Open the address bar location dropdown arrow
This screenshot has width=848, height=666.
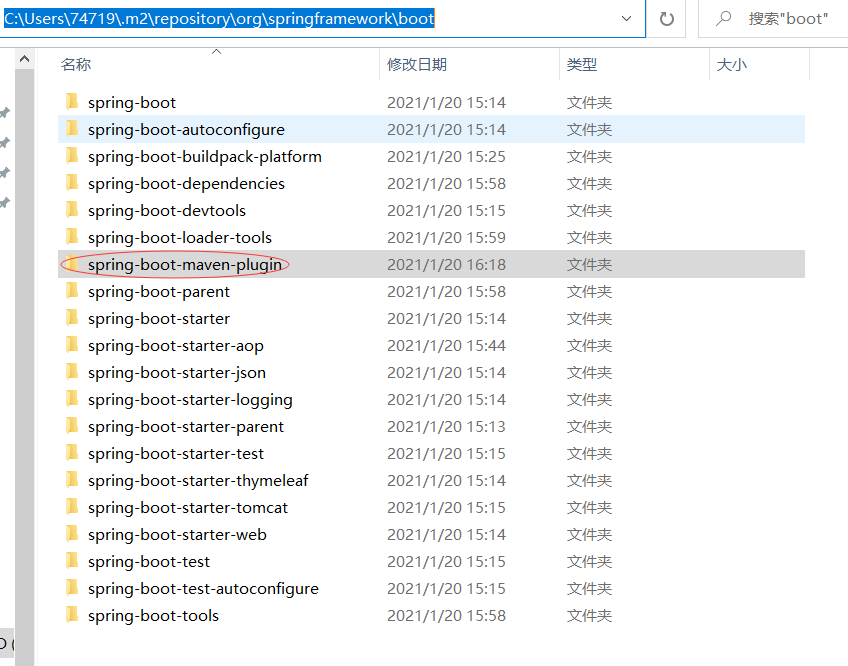627,18
